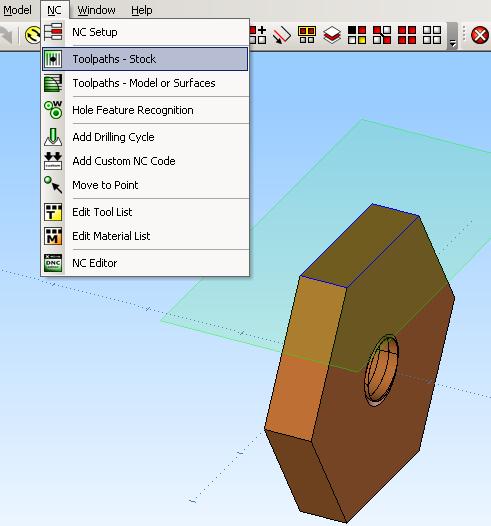Click the Add Drilling Cycle icon
The image size is (491, 526).
coord(53,137)
